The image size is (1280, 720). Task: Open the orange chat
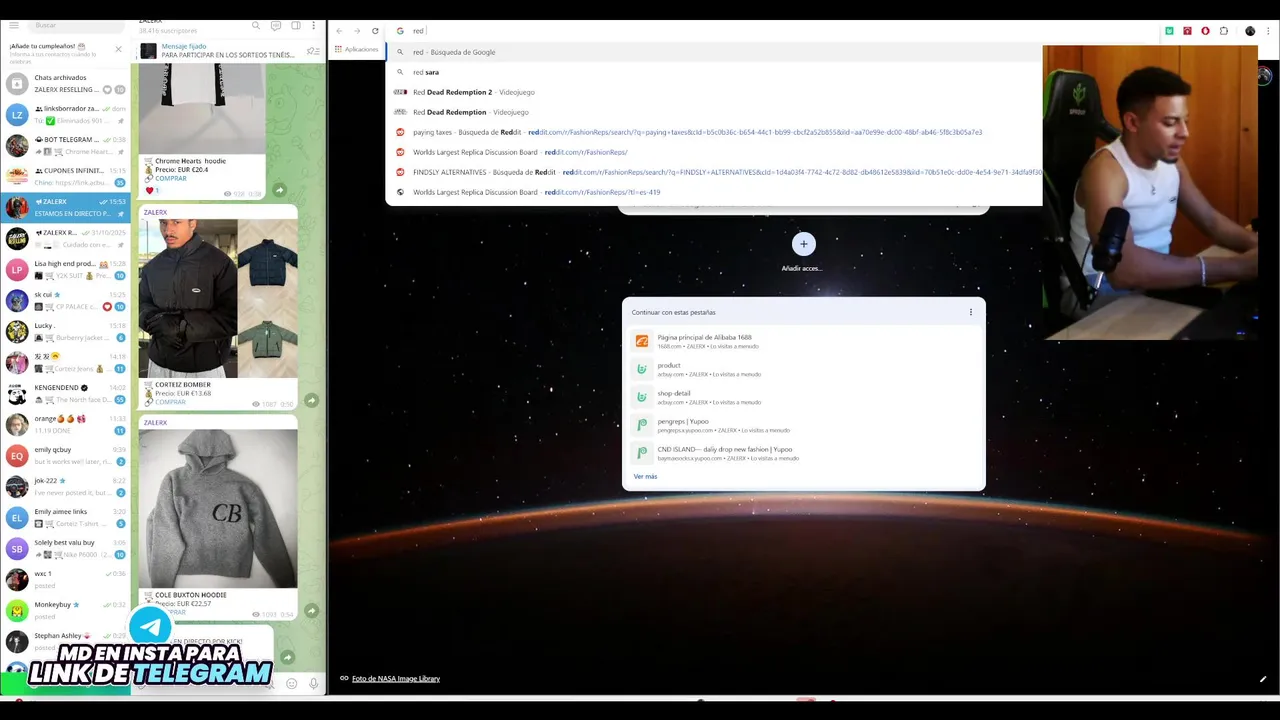[65, 424]
